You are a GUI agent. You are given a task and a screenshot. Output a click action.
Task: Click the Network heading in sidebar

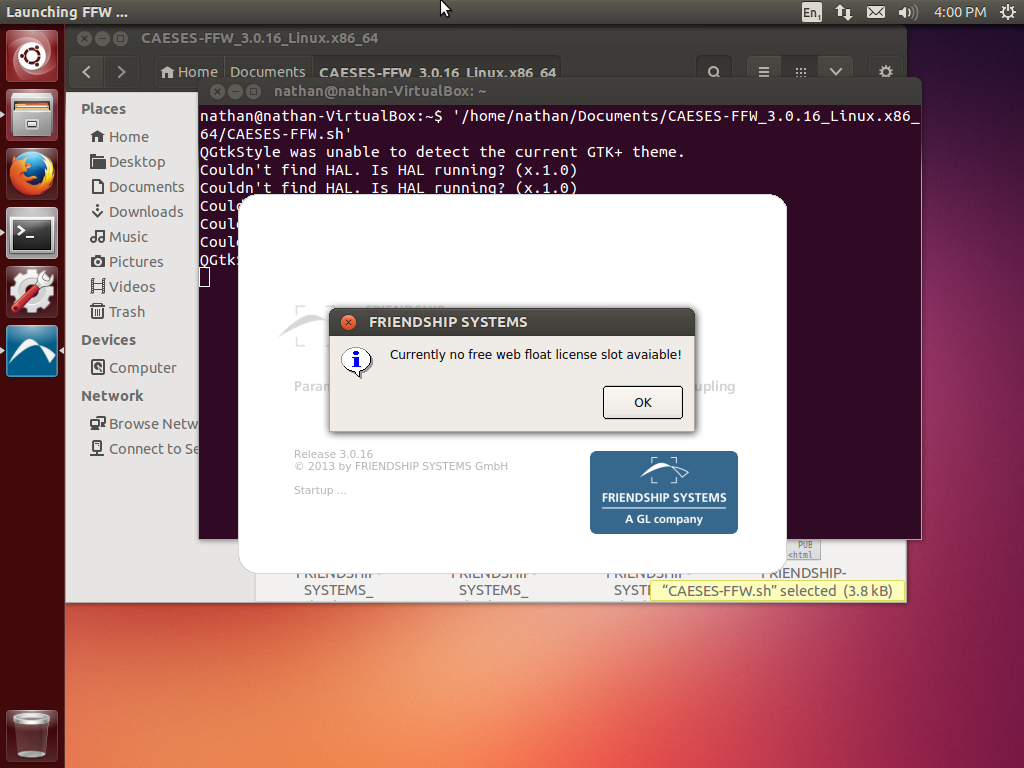coord(112,396)
